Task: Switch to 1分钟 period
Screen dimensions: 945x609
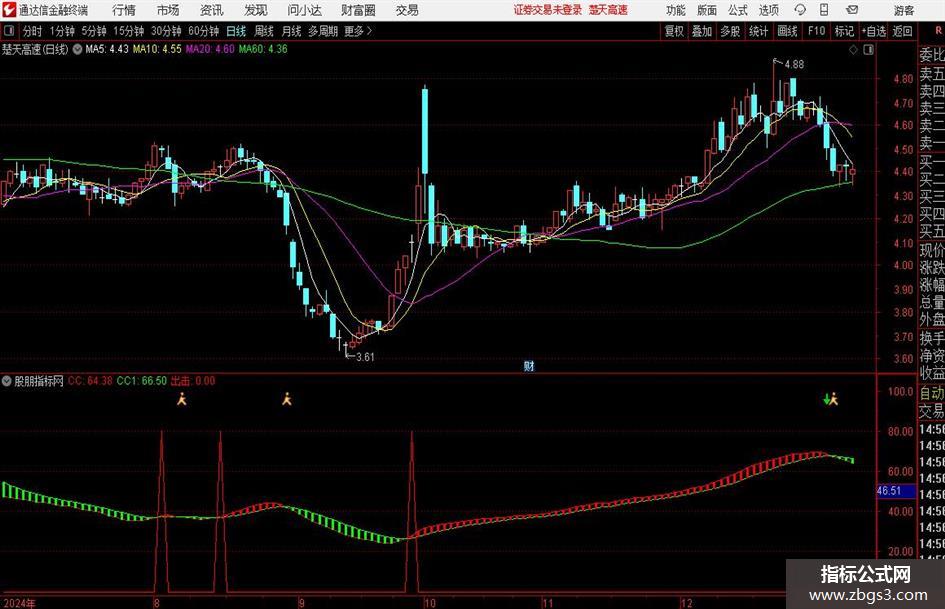Action: coord(62,31)
